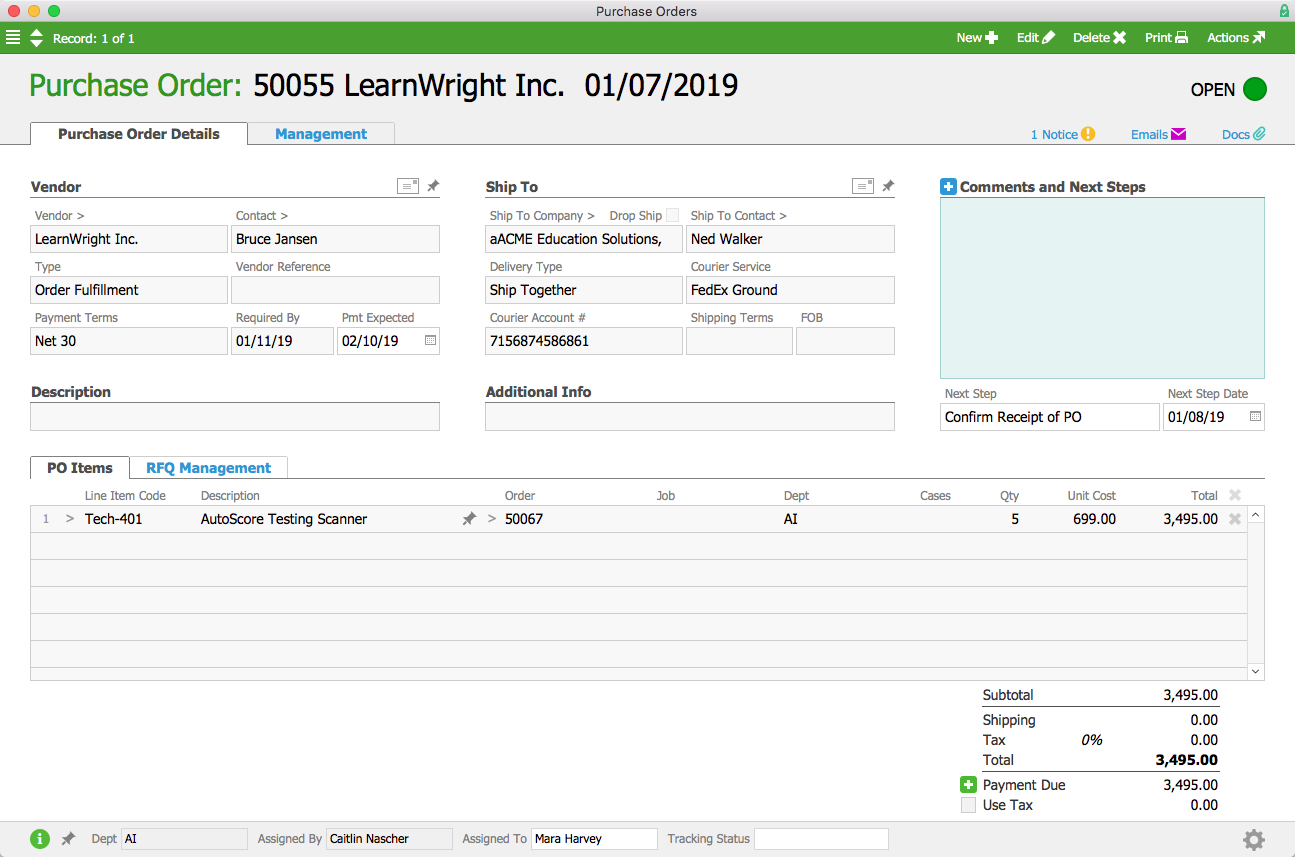Click the X icon in the items header
The height and width of the screenshot is (857, 1295).
click(1234, 495)
